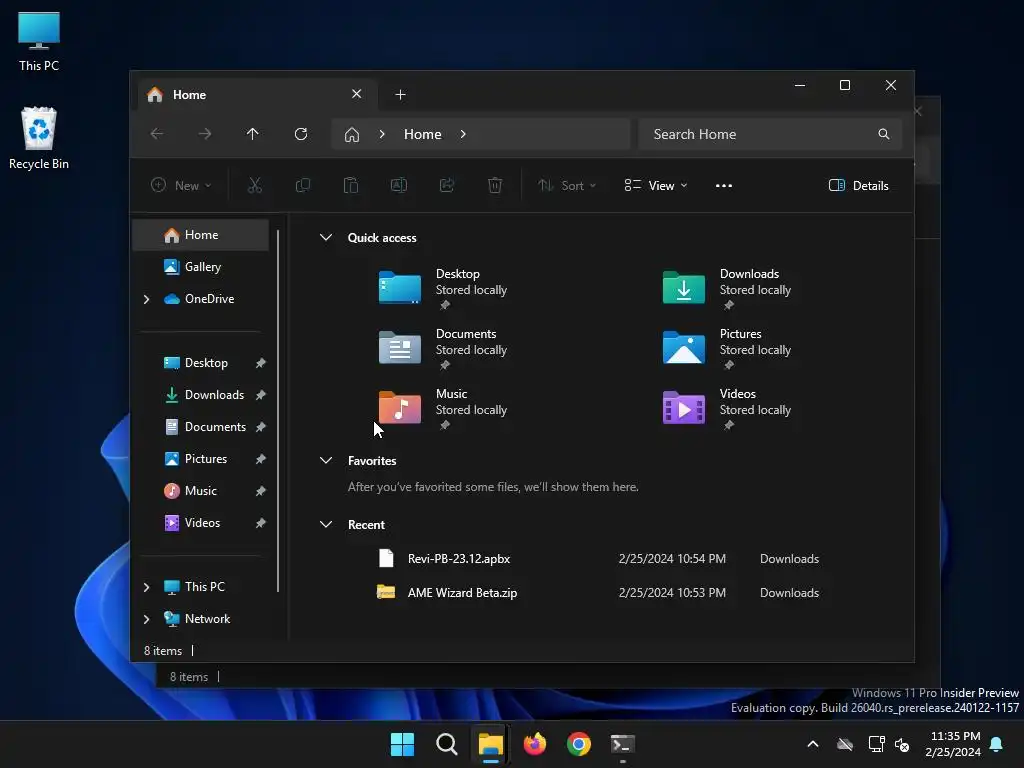Open the New dropdown menu
Viewport: 1024px width, 768px height.
[x=181, y=185]
